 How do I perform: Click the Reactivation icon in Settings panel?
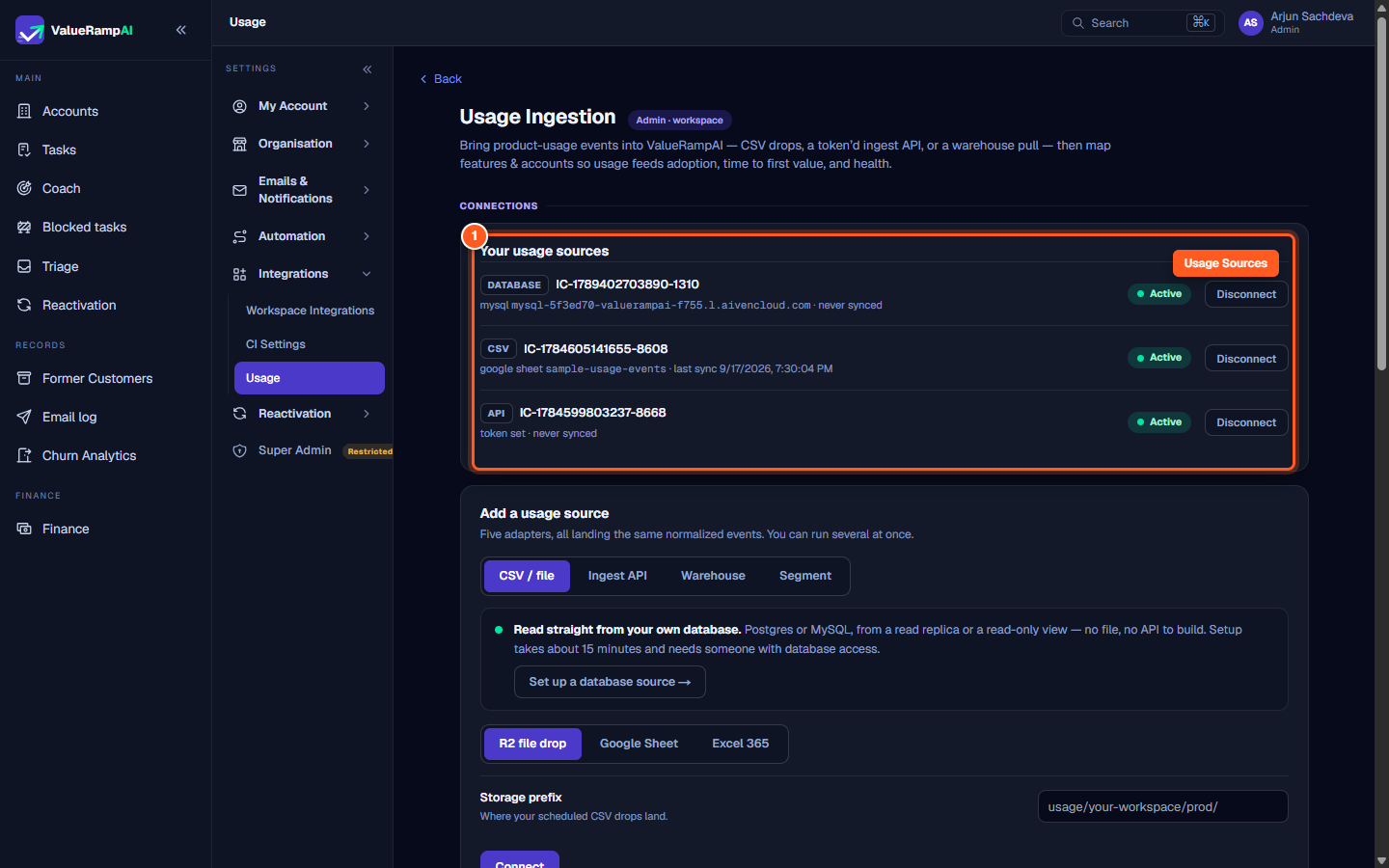point(239,414)
